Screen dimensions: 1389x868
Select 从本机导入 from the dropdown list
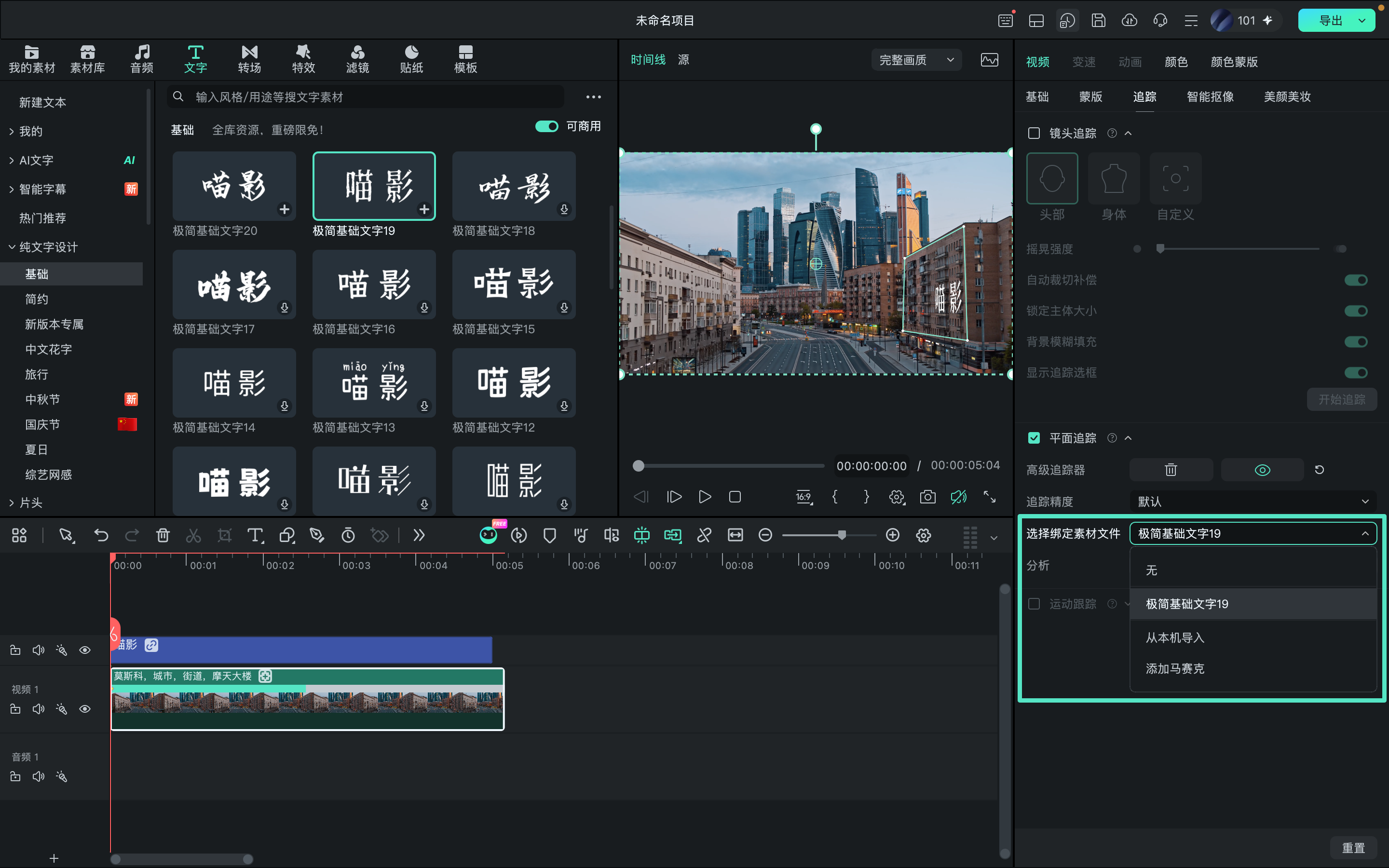coord(1253,637)
